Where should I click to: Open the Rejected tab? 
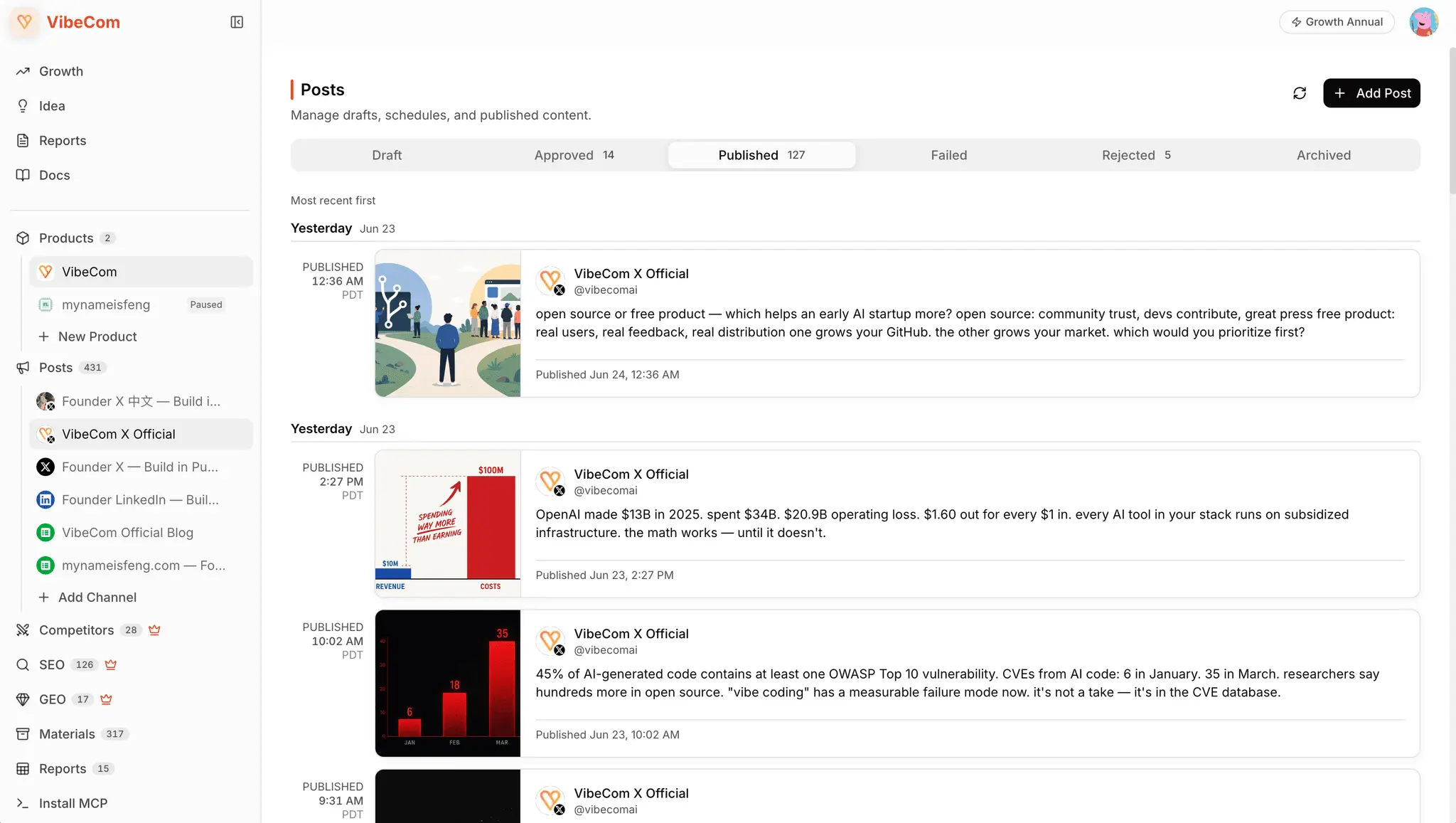1136,155
